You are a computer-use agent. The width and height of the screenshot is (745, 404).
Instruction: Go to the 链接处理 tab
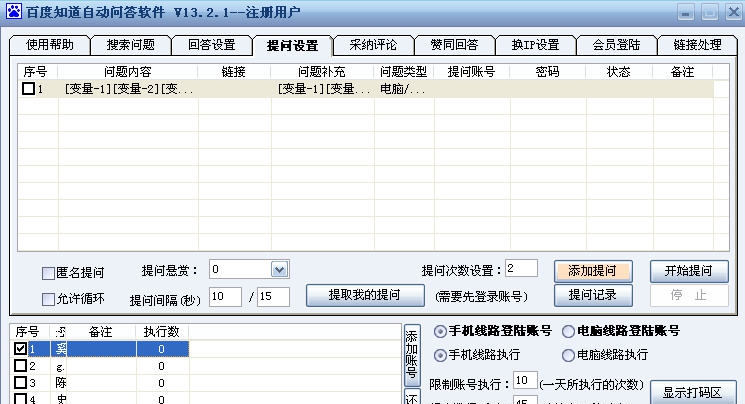click(x=697, y=45)
